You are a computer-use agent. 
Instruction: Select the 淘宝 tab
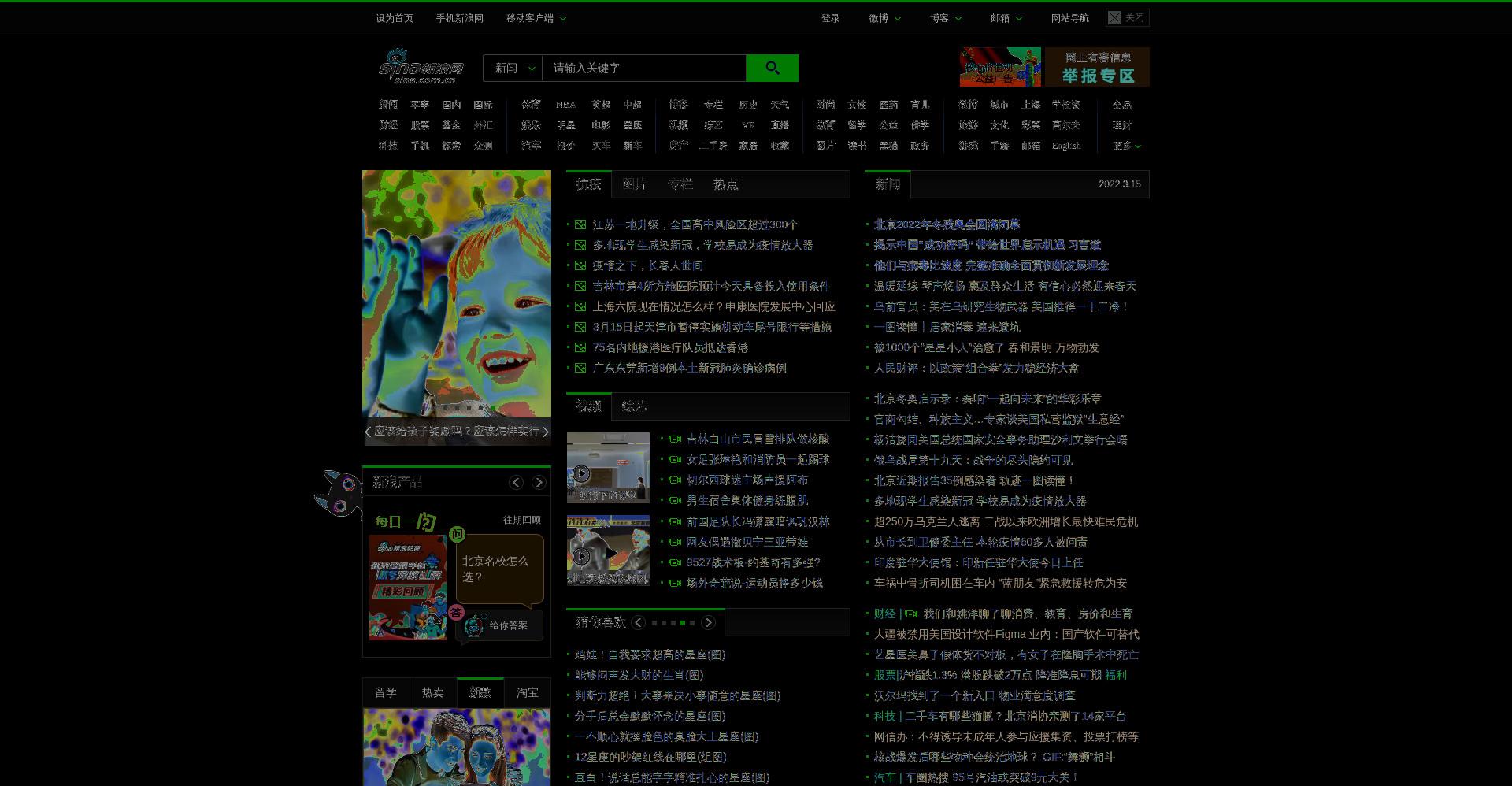[528, 692]
